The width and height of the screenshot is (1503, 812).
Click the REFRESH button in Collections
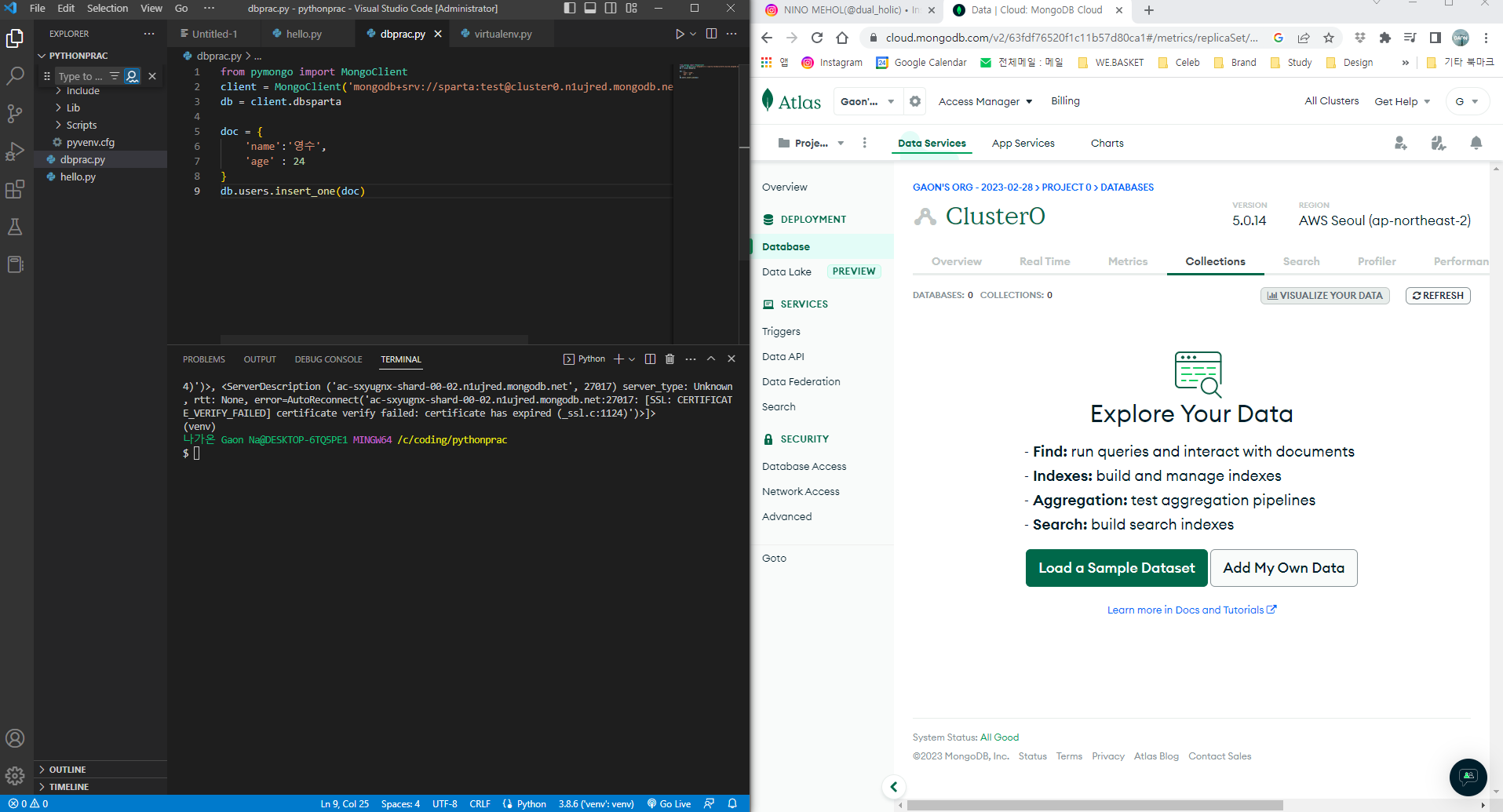pyautogui.click(x=1438, y=296)
